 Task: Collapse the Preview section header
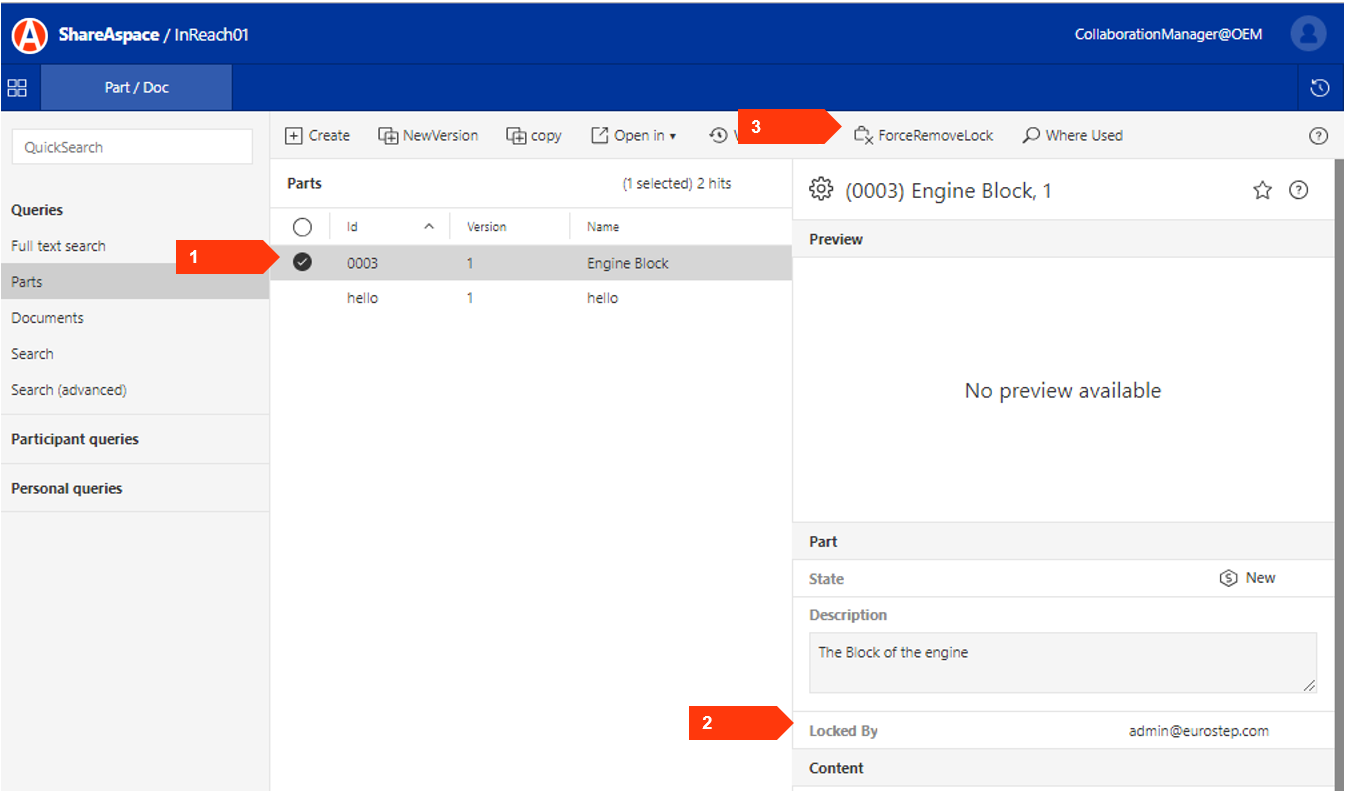coord(1063,239)
